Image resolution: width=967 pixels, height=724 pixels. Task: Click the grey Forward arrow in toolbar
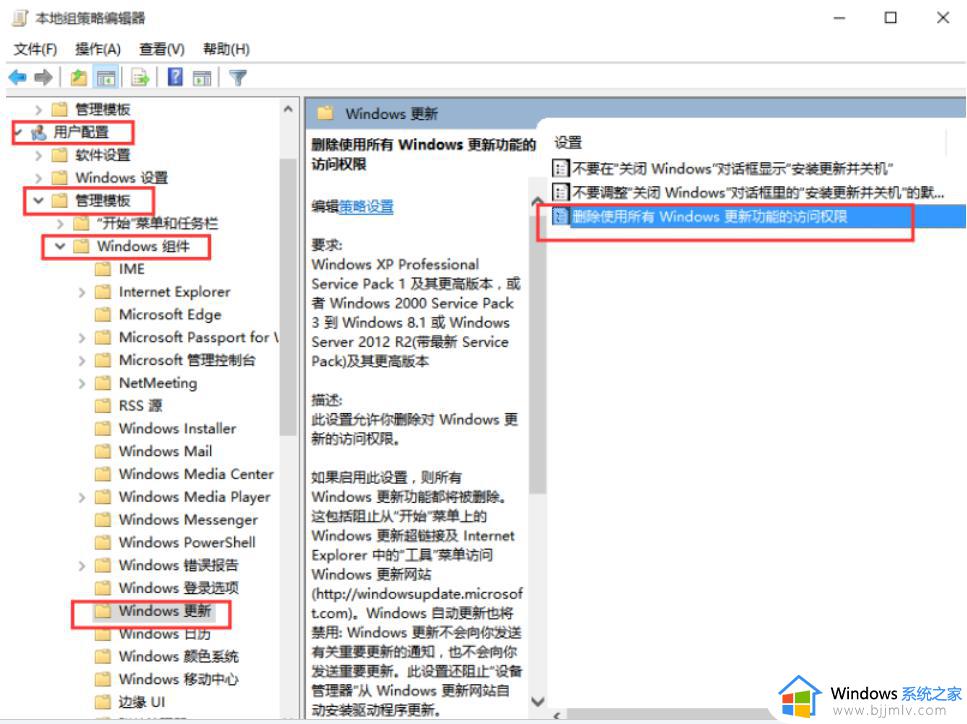click(x=44, y=78)
